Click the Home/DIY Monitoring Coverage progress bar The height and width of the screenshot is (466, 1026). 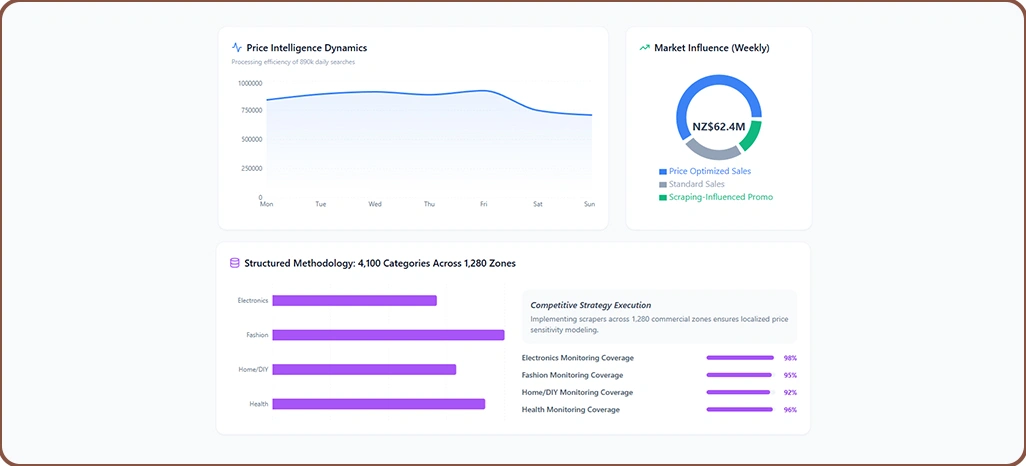coord(740,392)
